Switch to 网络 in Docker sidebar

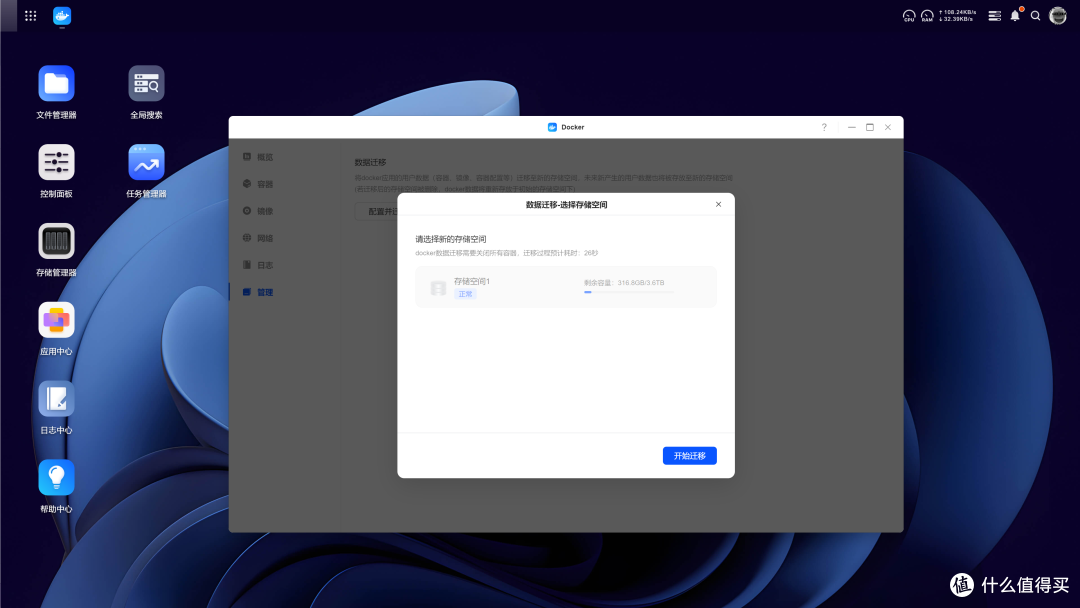[259, 238]
